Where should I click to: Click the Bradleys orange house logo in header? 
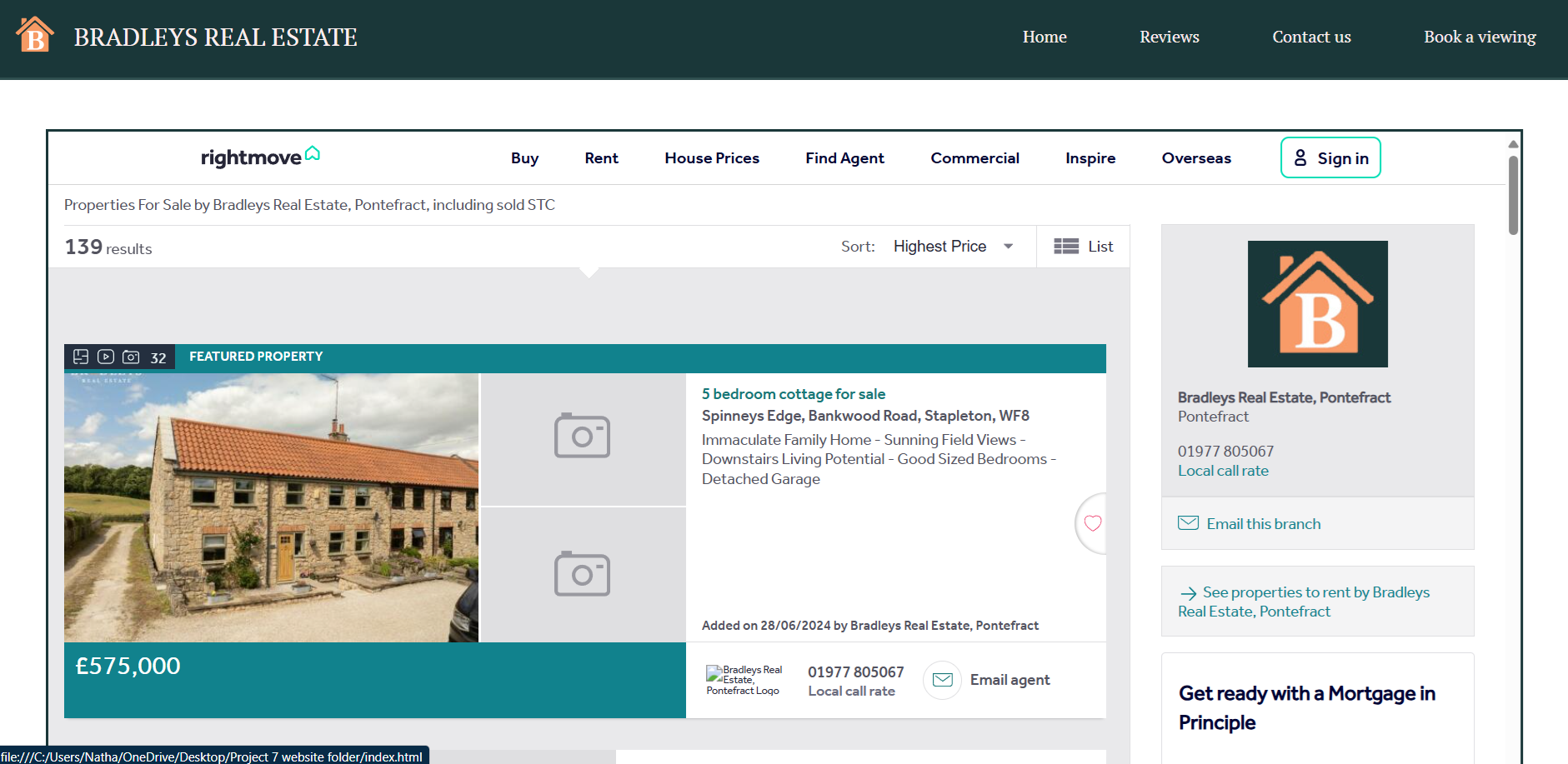(x=35, y=36)
